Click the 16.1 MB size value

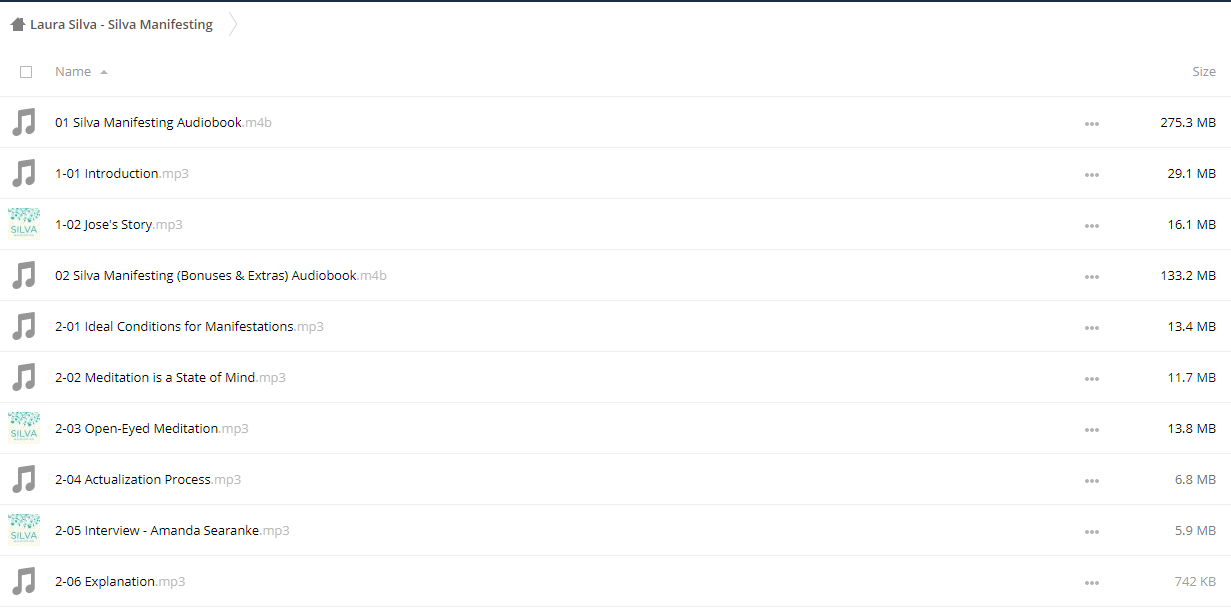point(1192,225)
